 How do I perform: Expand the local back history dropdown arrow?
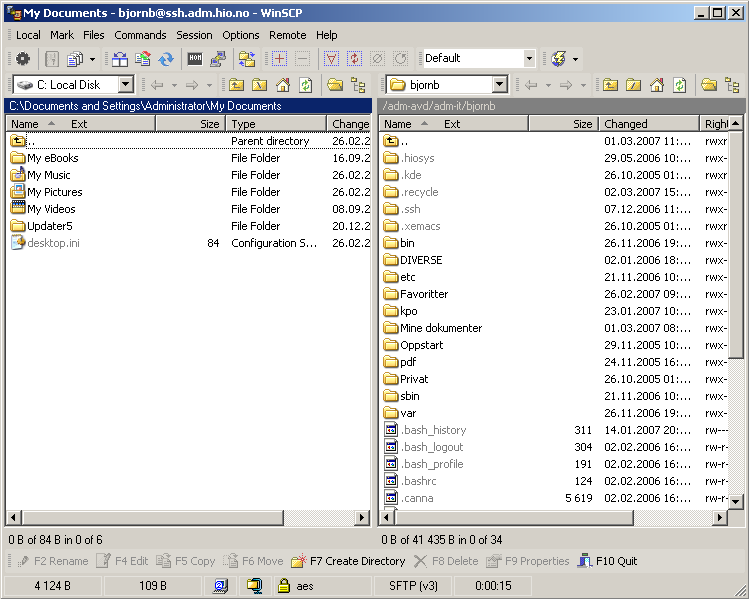(x=174, y=85)
